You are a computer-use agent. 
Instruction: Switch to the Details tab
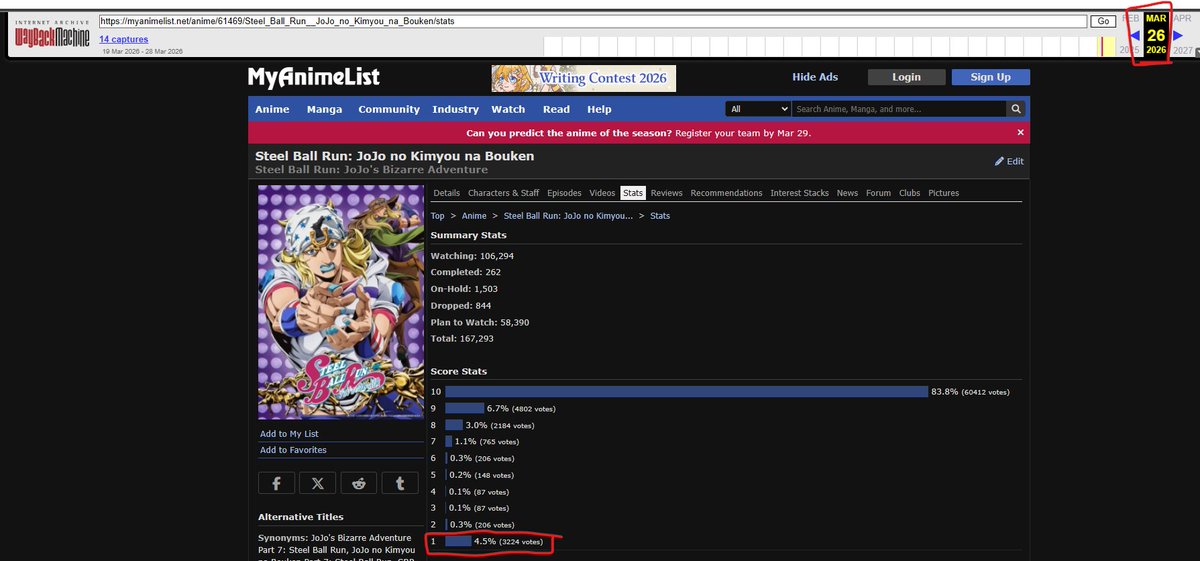pyautogui.click(x=447, y=193)
